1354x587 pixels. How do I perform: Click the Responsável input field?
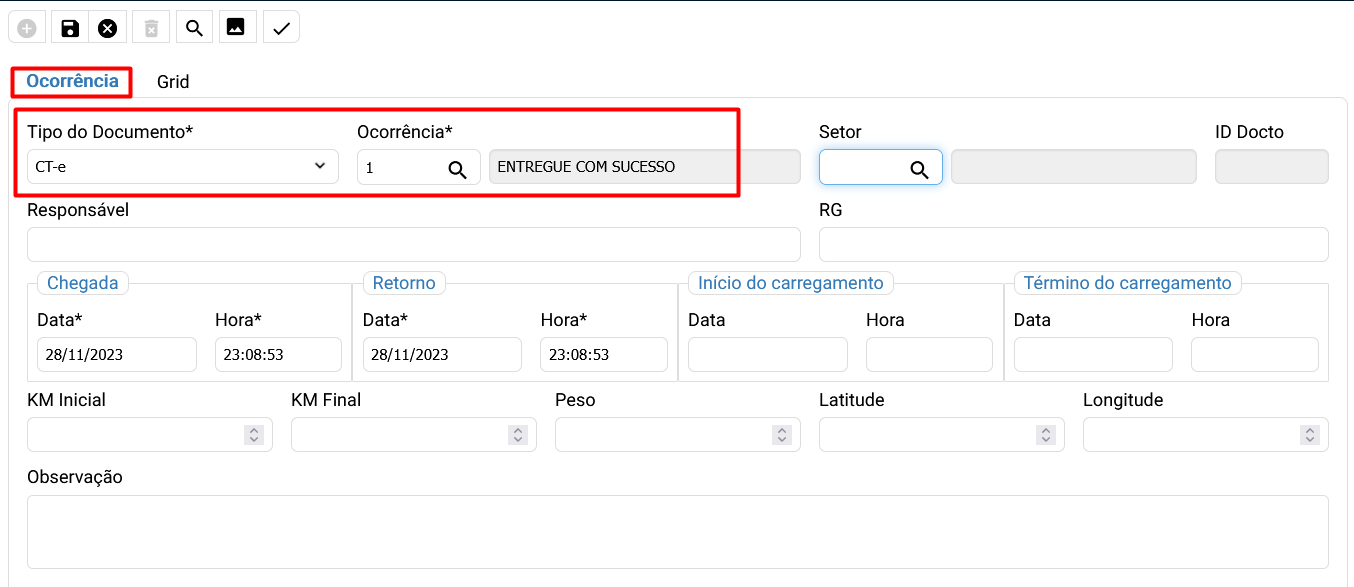(414, 245)
